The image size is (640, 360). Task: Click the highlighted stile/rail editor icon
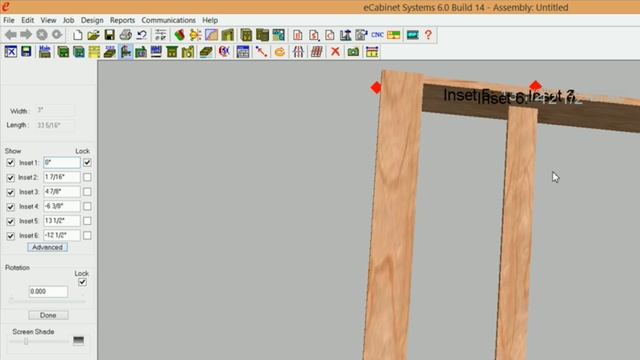point(126,52)
